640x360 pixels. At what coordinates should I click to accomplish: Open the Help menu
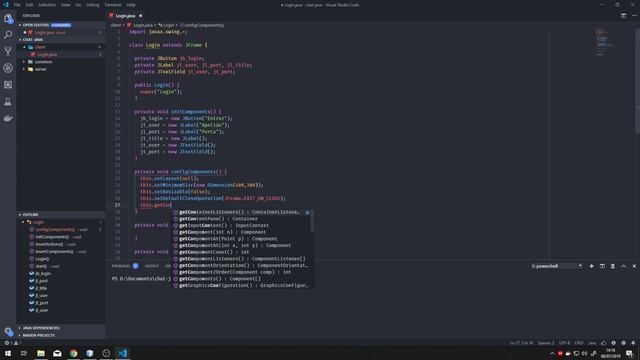coord(131,5)
